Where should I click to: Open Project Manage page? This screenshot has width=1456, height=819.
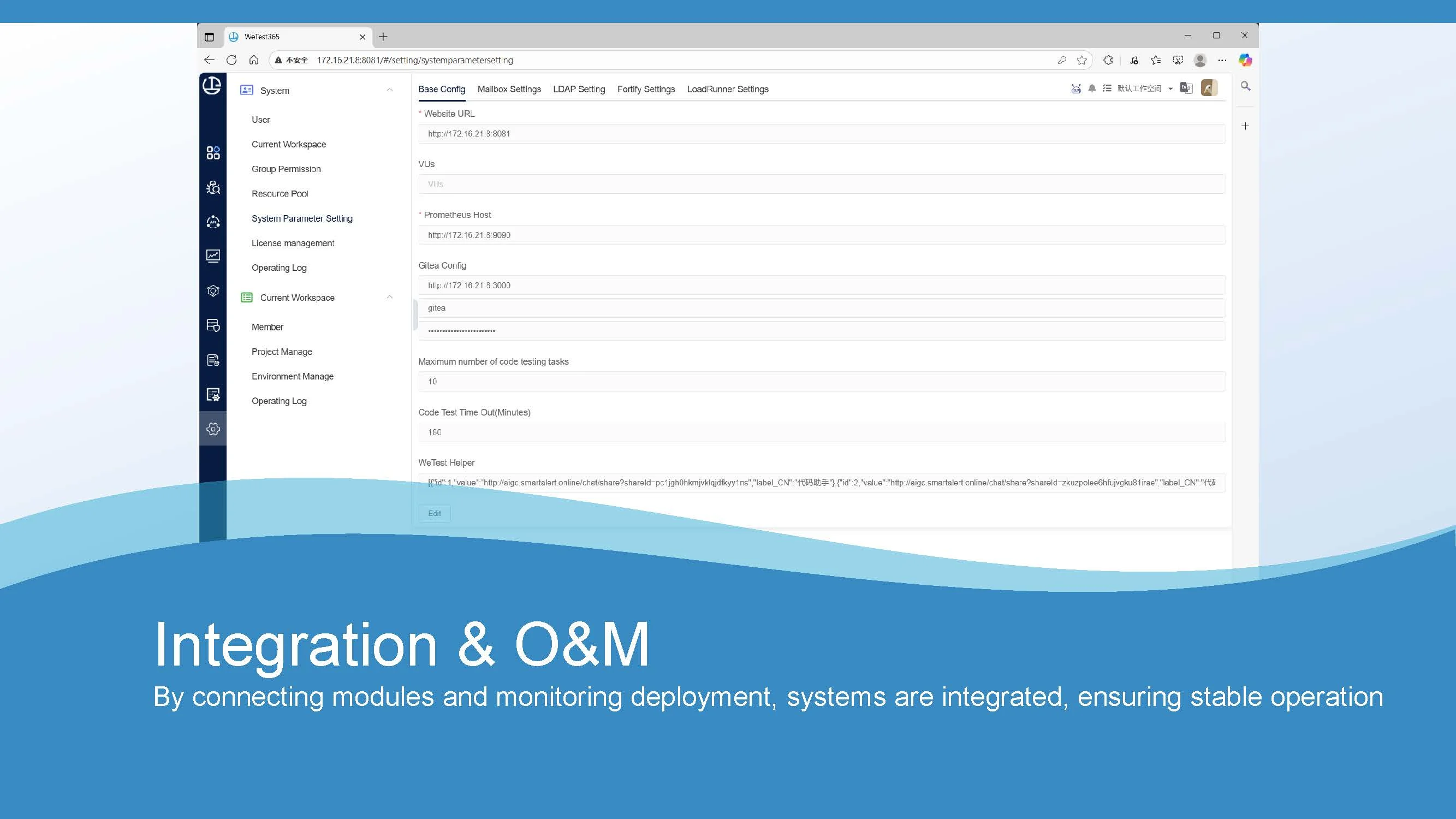pos(282,352)
